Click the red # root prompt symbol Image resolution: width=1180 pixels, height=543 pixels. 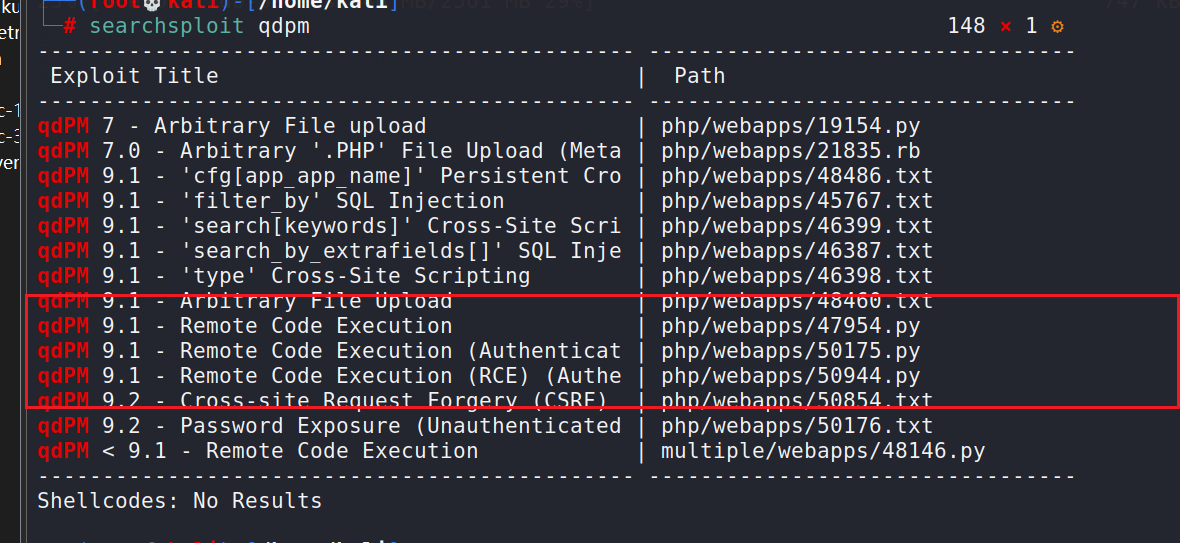point(69,26)
